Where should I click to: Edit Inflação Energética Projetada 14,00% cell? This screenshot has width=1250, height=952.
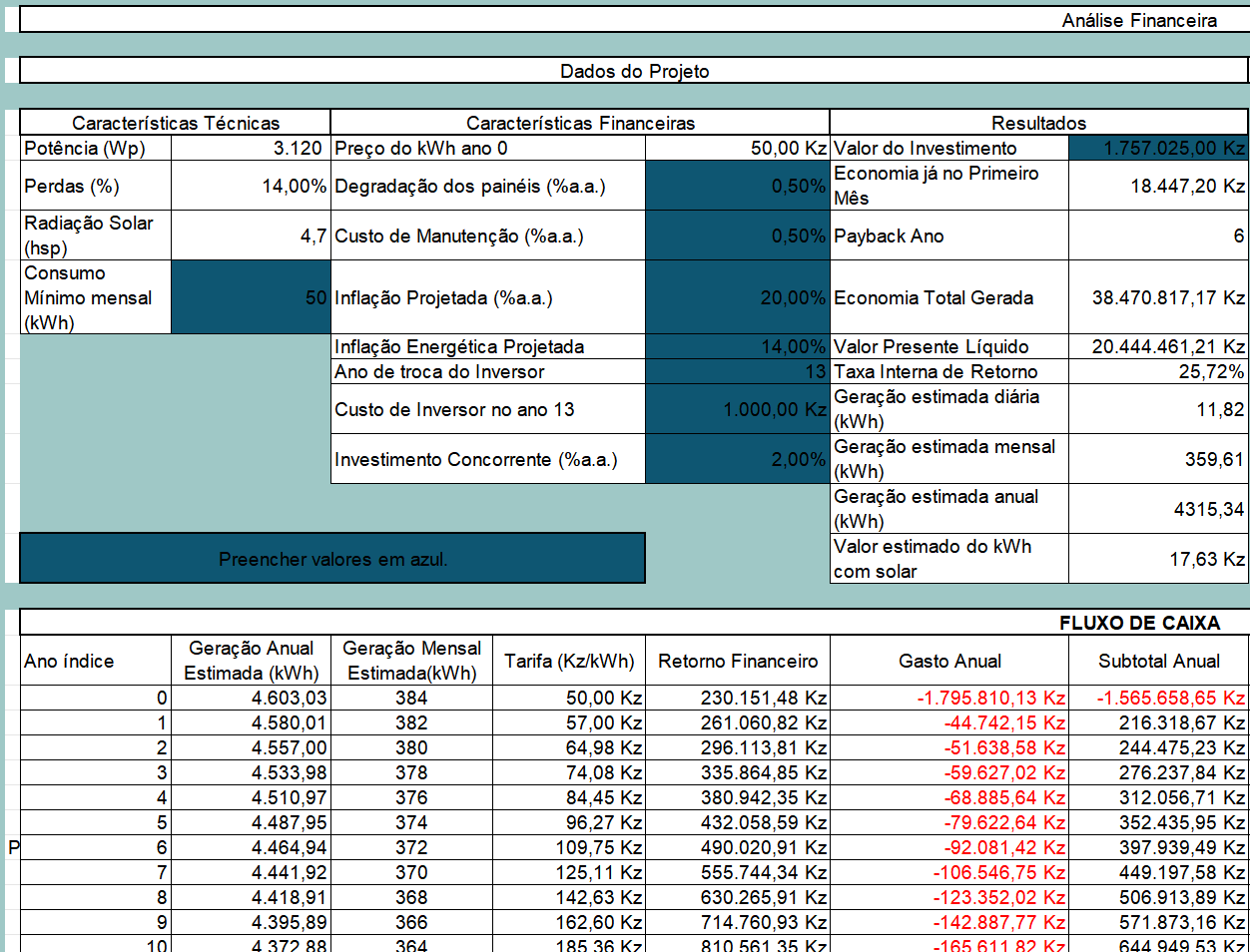pos(738,346)
